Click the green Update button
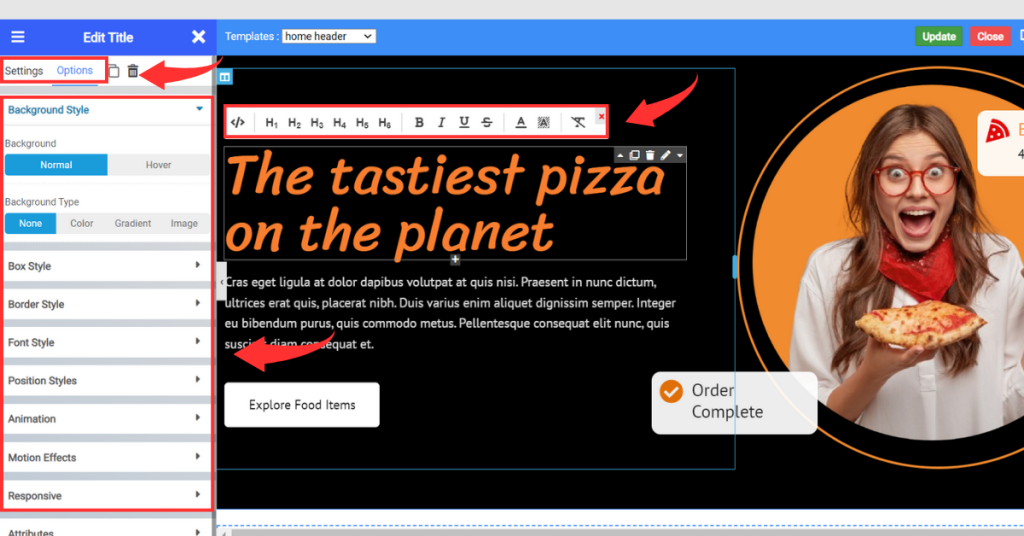Screen dimensions: 1024x536 pyautogui.click(x=938, y=37)
